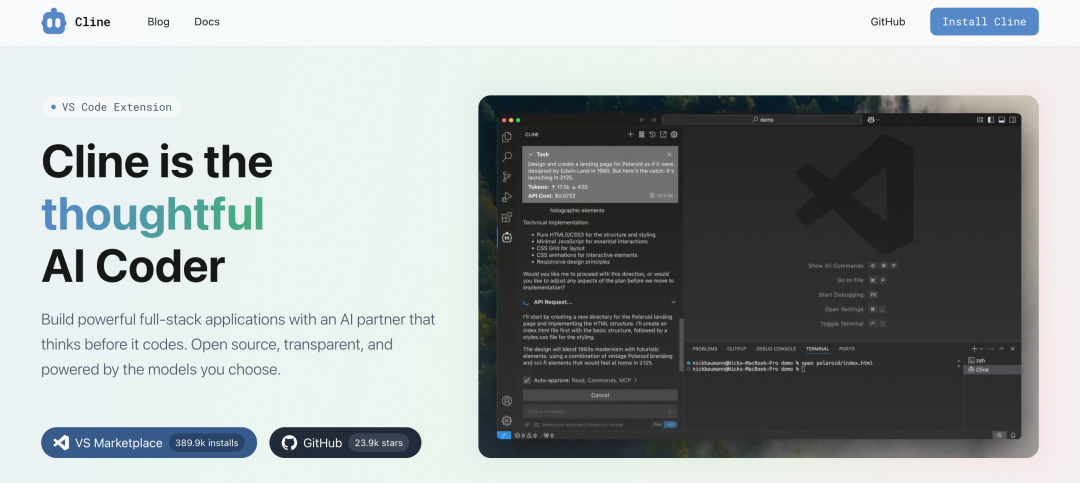The height and width of the screenshot is (483, 1080).
Task: Close the terminal panel
Action: pyautogui.click(x=1012, y=349)
